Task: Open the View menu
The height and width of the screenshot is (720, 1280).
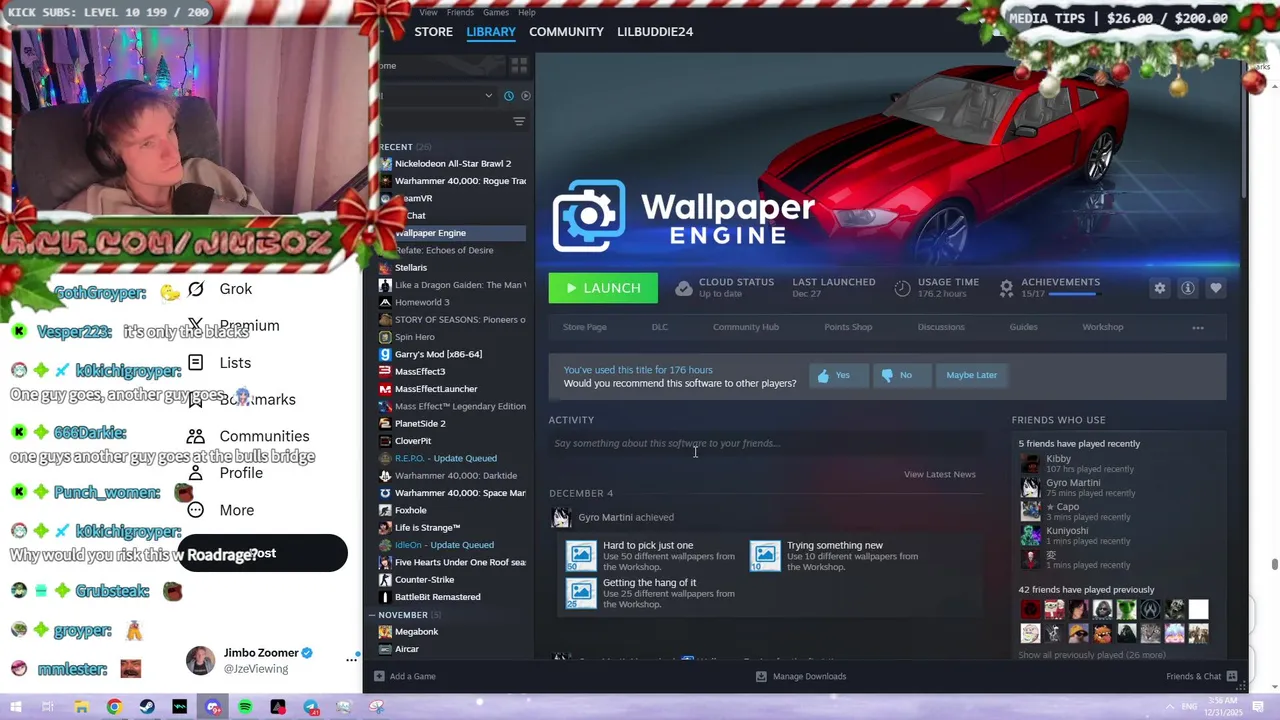Action: 428,12
